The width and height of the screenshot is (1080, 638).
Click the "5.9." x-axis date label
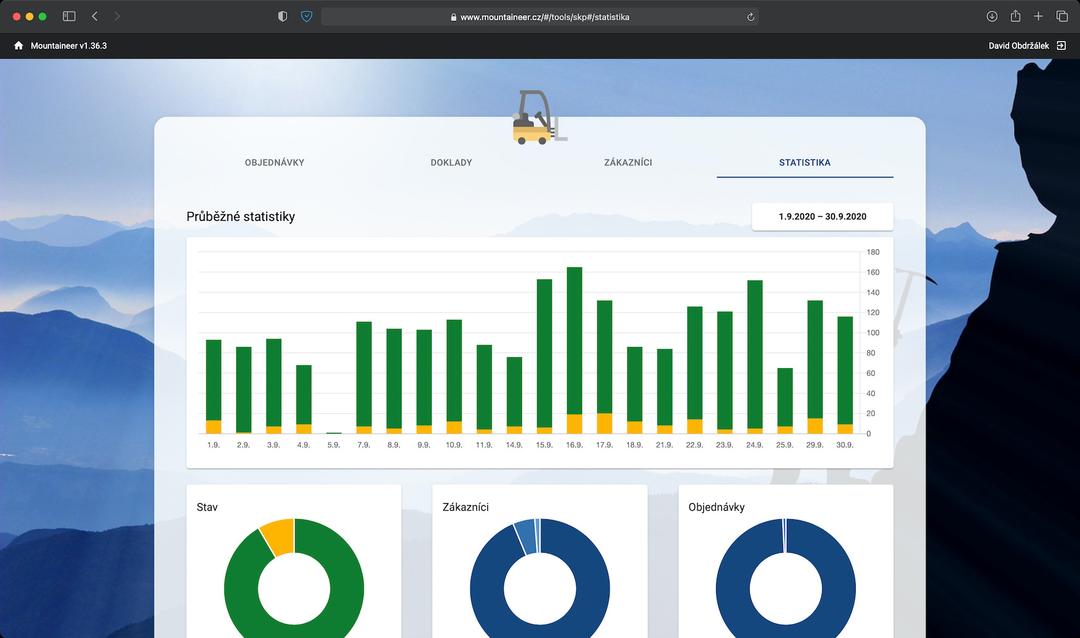pyautogui.click(x=333, y=445)
